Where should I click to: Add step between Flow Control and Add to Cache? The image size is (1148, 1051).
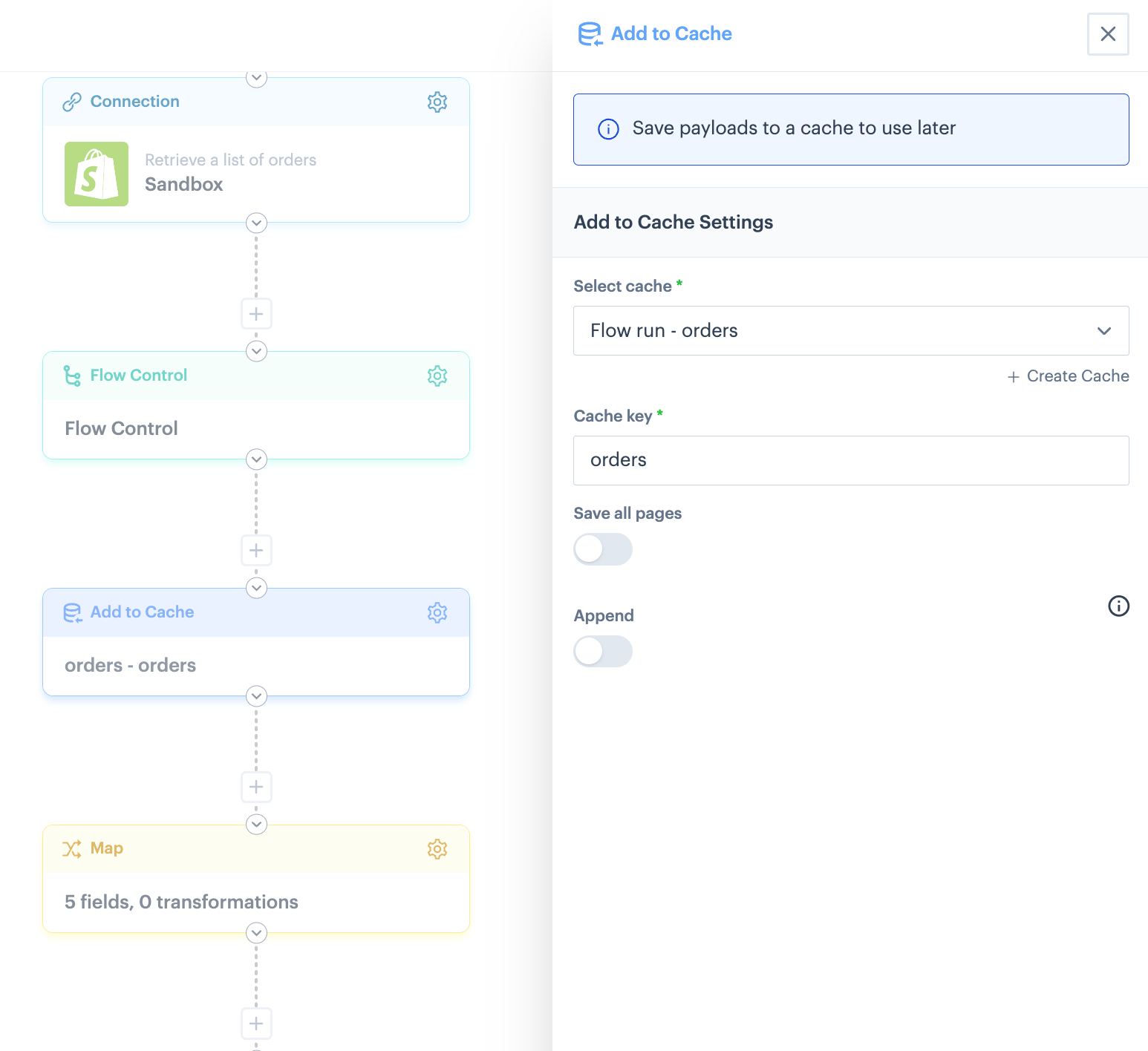pos(256,551)
